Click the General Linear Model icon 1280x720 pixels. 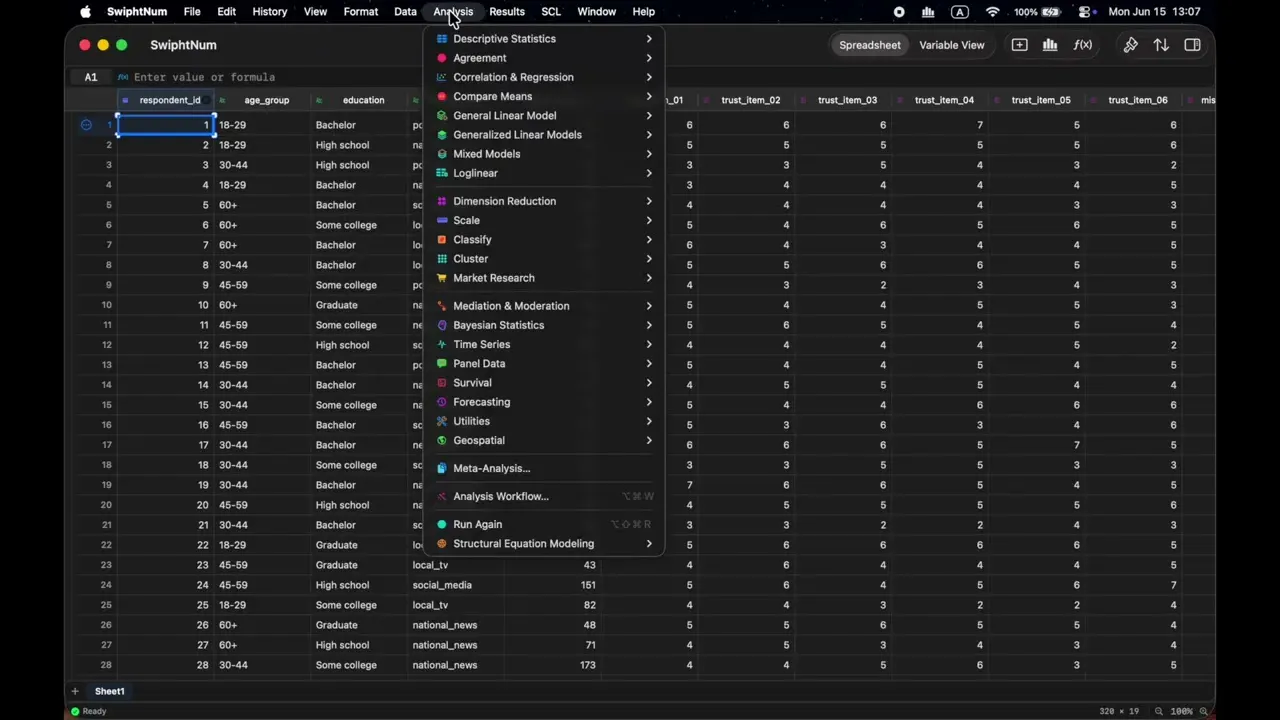click(x=442, y=116)
